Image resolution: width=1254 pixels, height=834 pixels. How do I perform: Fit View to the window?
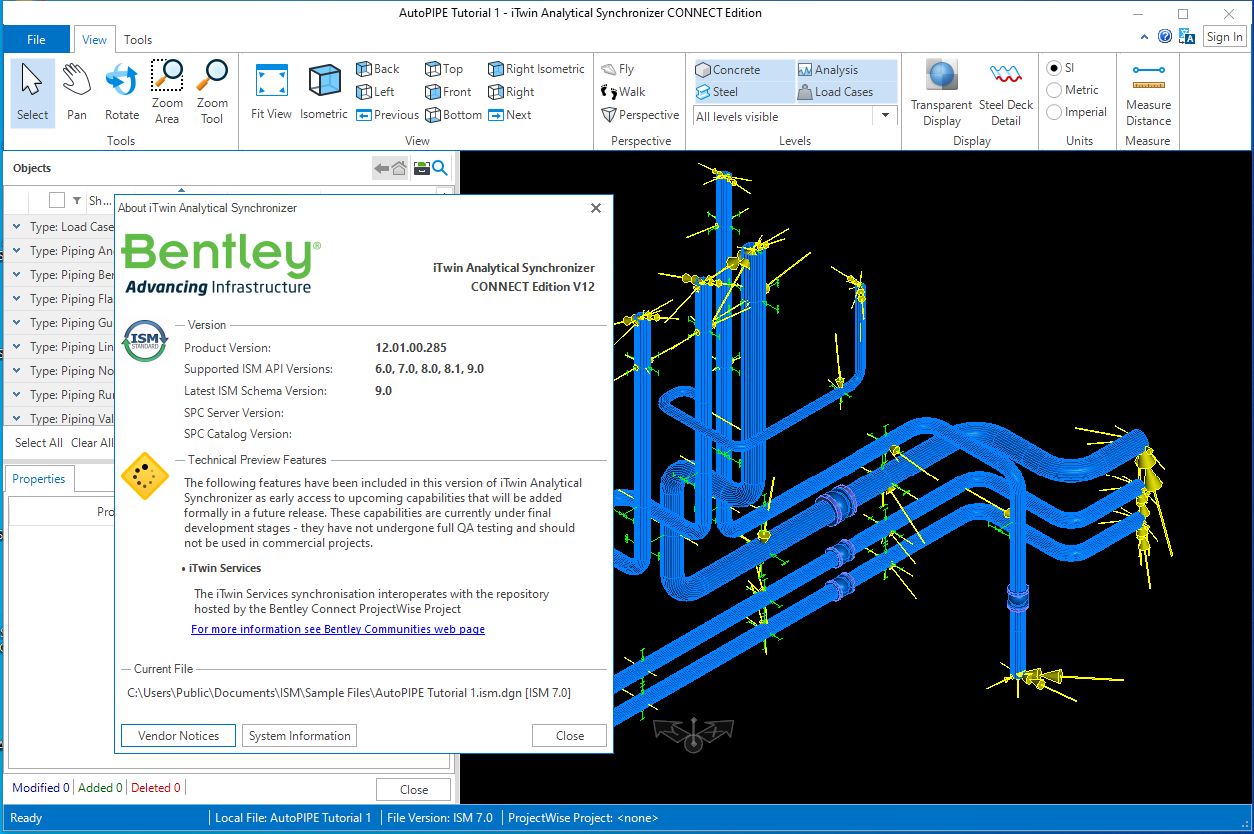point(272,92)
